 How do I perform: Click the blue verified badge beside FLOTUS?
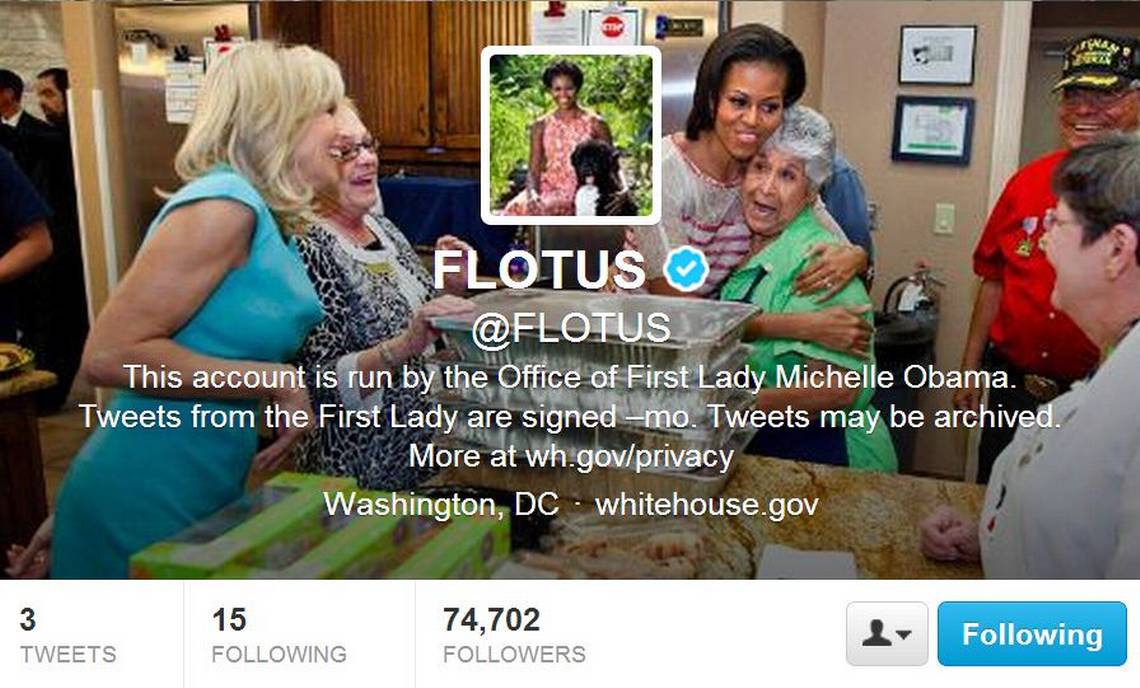(x=686, y=268)
